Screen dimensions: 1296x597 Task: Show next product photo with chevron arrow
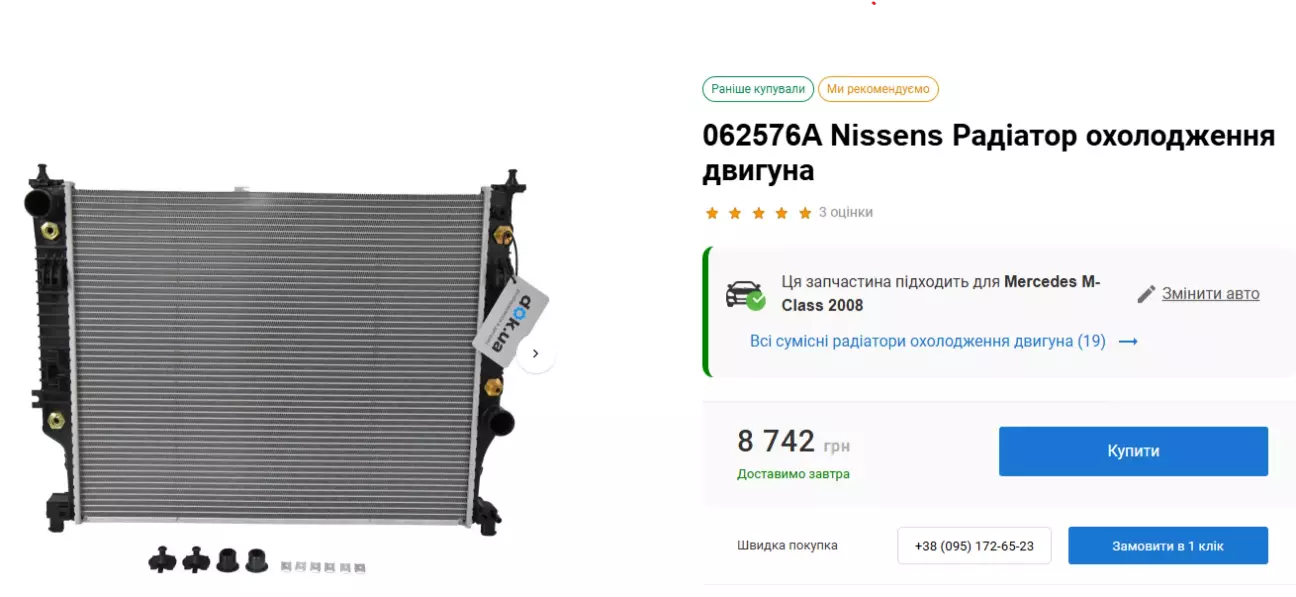[536, 353]
